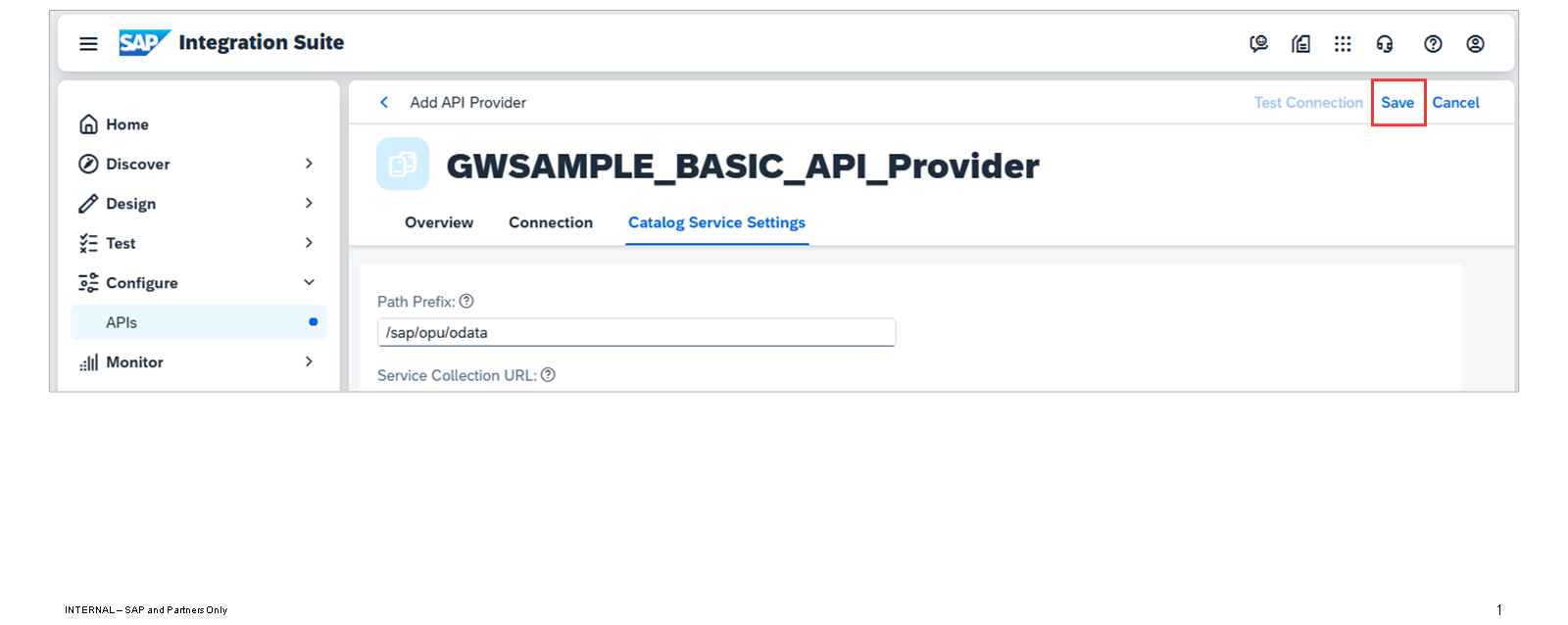
Task: Click into the Path Prefix field
Action: click(636, 332)
